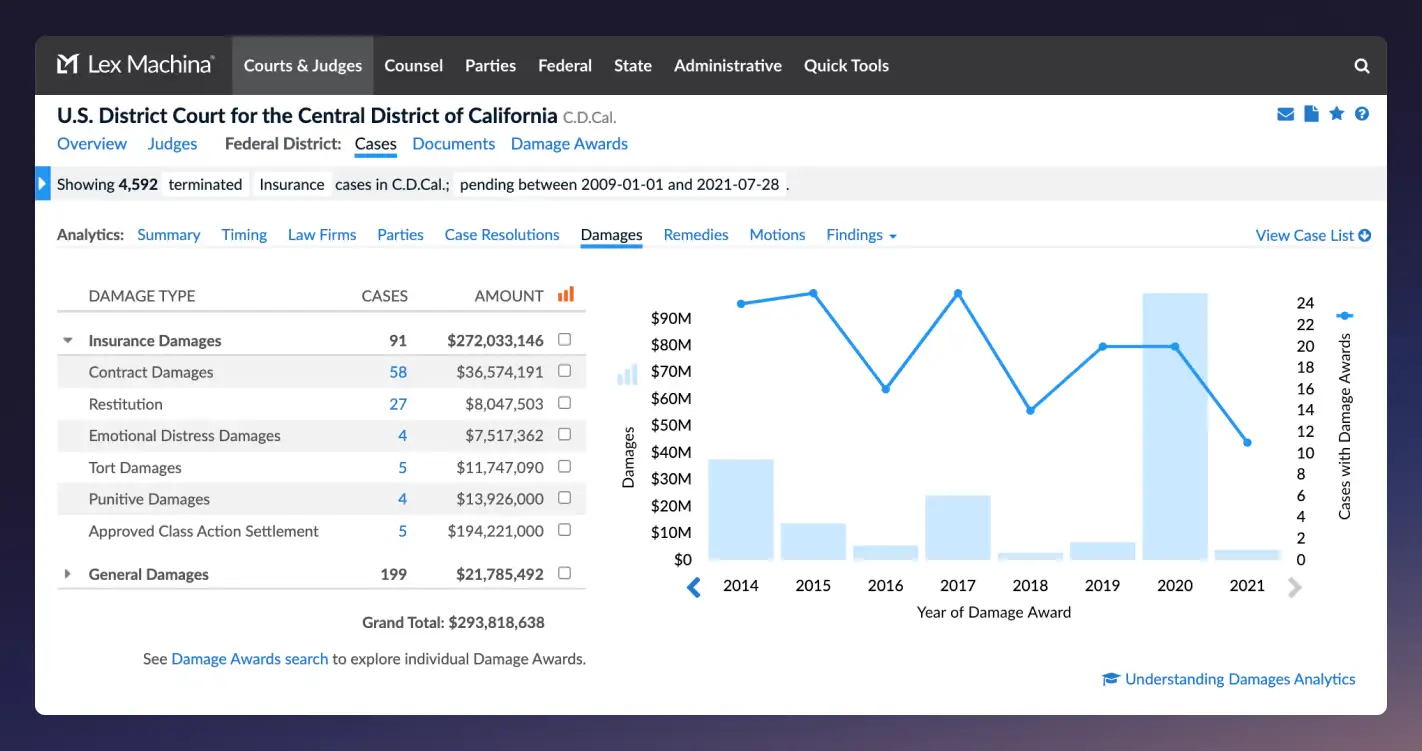Image resolution: width=1422 pixels, height=751 pixels.
Task: Click the orange bar chart icon beside AMOUNT
Action: coord(566,295)
